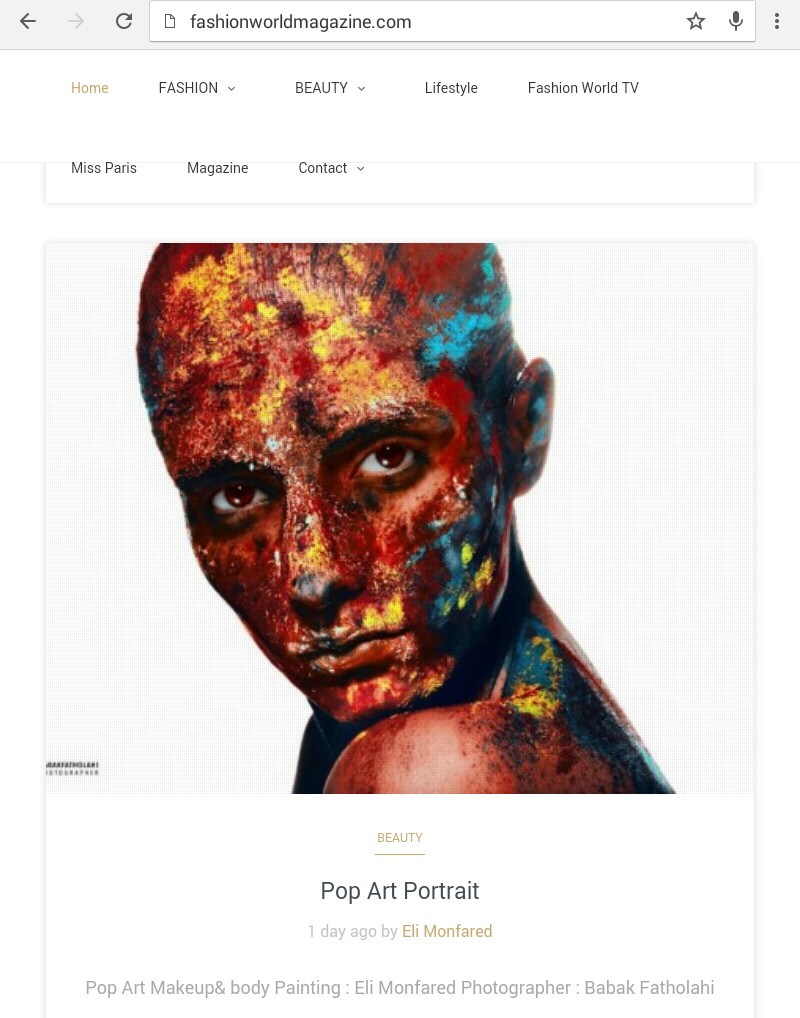This screenshot has width=800, height=1018.
Task: Open the Pop Art Portrait article title
Action: pyautogui.click(x=400, y=891)
